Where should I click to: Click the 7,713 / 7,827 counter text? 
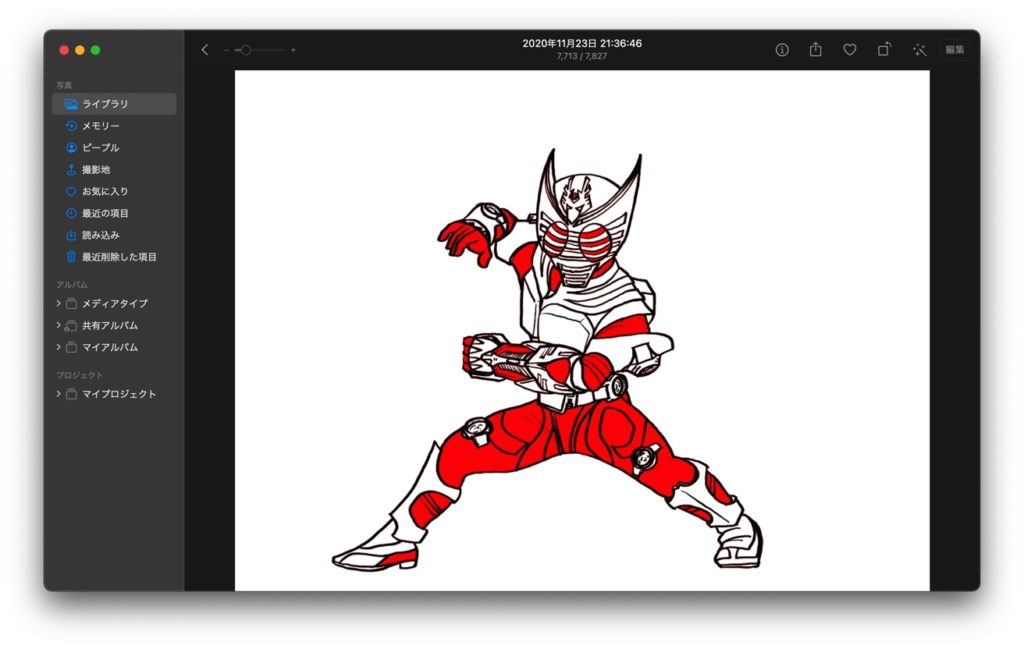582,56
